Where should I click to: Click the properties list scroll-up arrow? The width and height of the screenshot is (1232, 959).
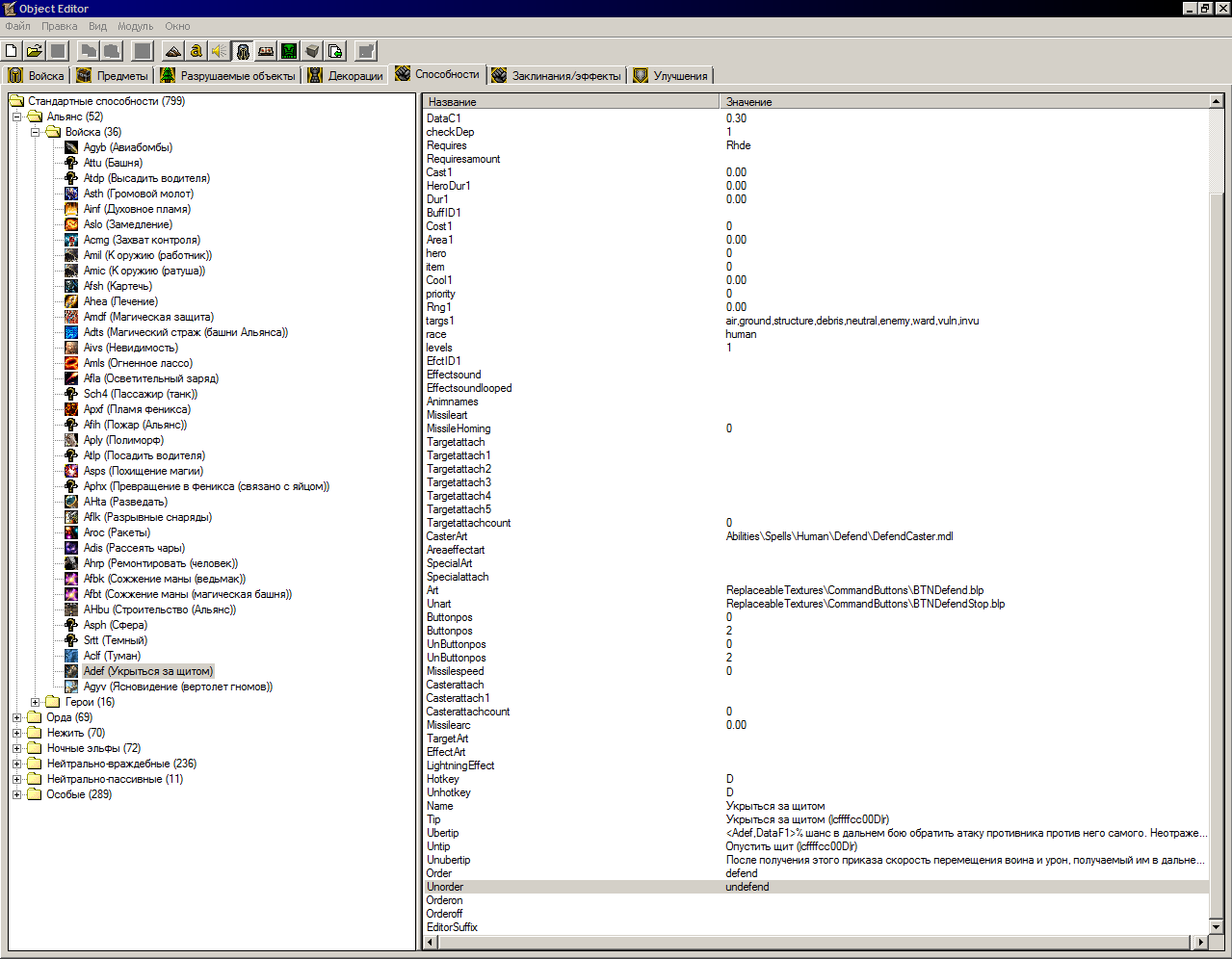tap(1216, 101)
